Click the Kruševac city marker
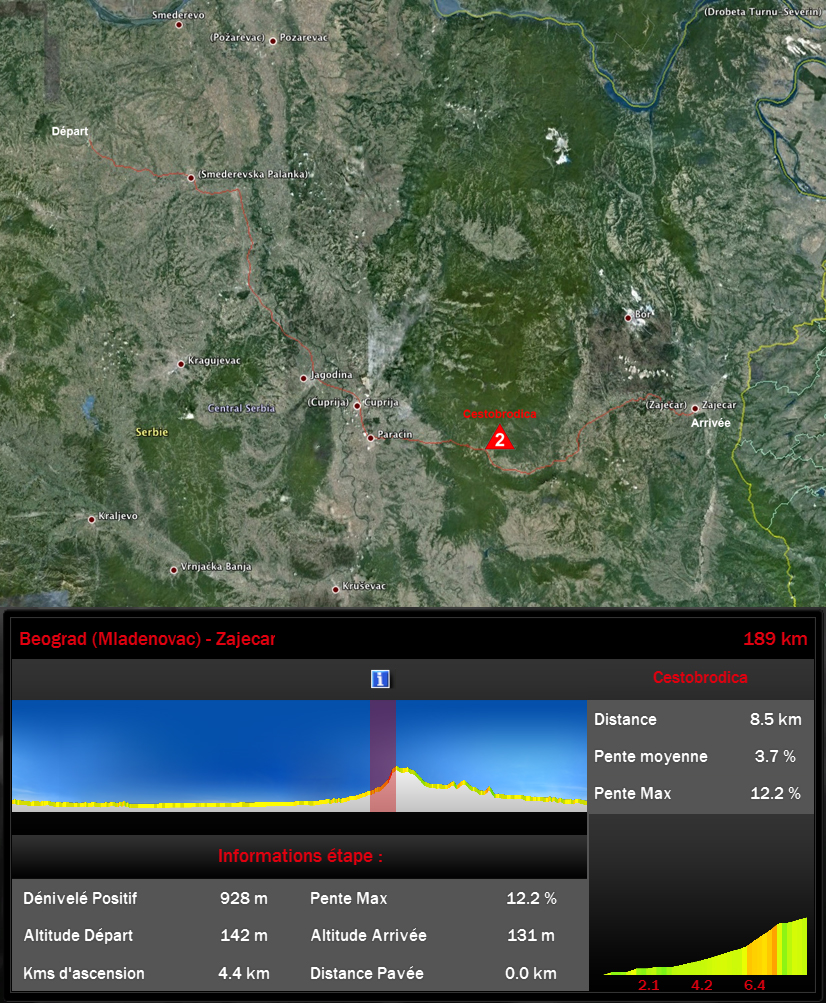 coord(335,589)
